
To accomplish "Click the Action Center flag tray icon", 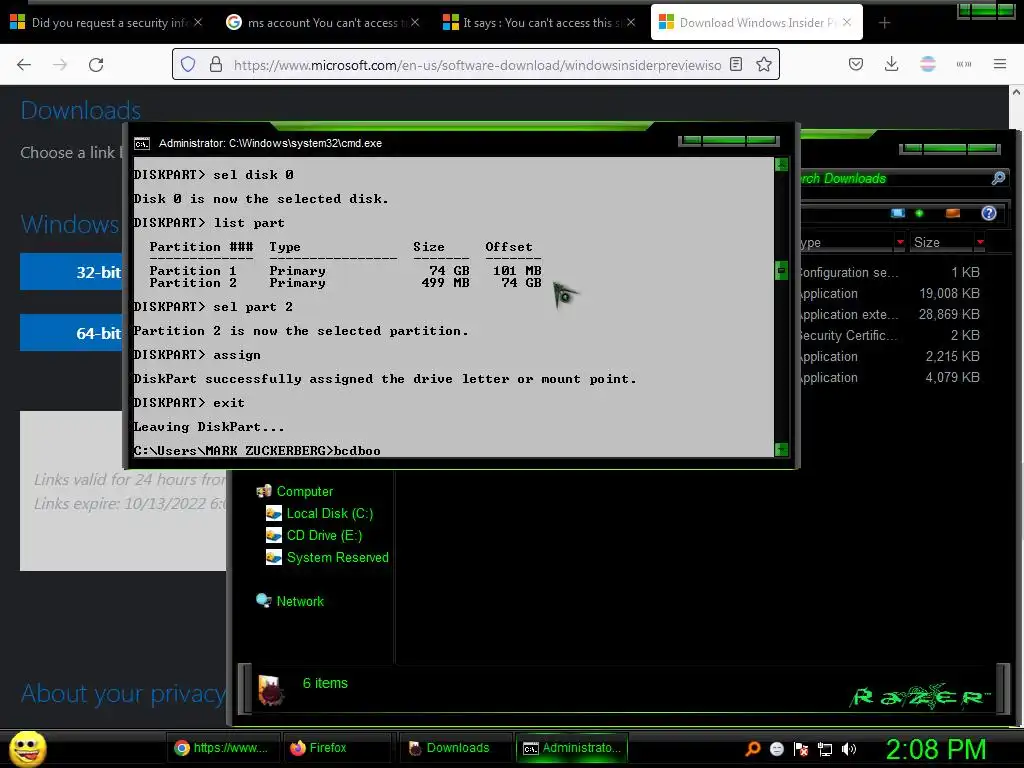I will (801, 749).
